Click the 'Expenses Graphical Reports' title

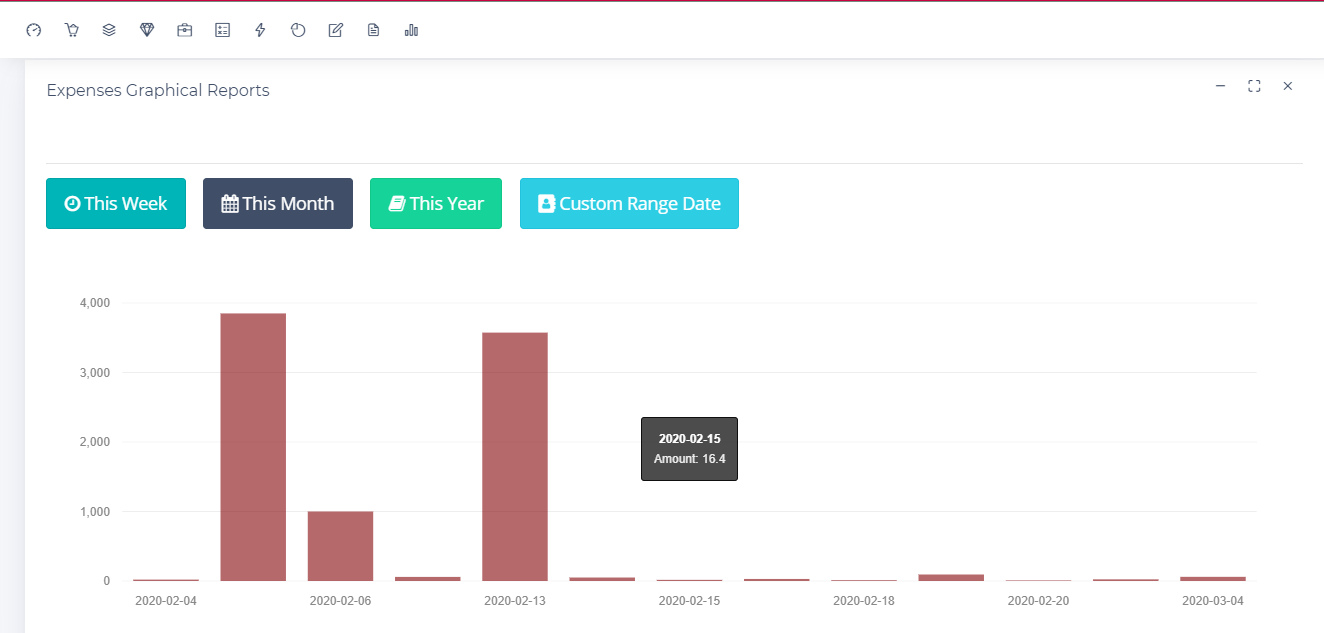(158, 90)
